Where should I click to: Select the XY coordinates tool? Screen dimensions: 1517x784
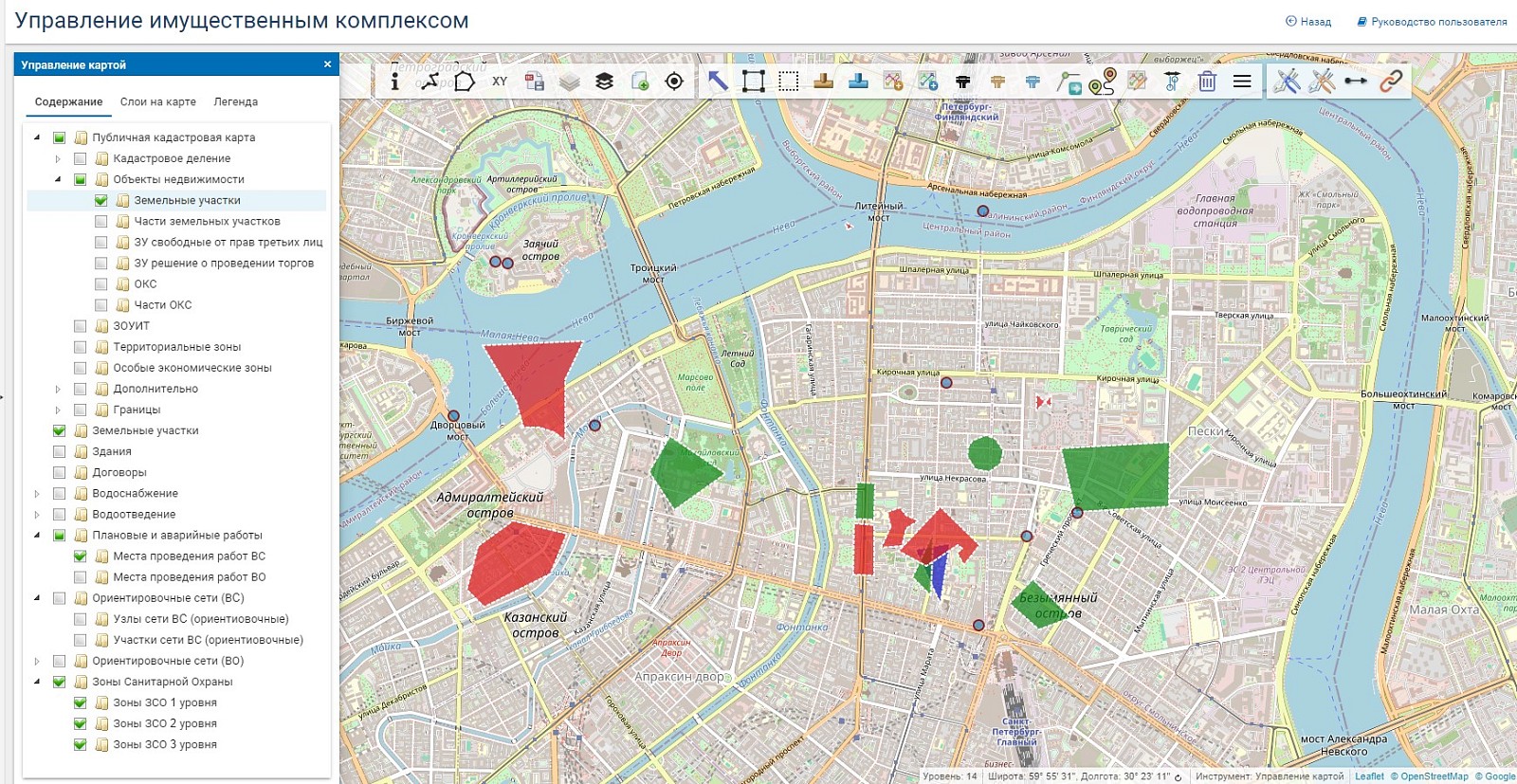click(x=500, y=82)
